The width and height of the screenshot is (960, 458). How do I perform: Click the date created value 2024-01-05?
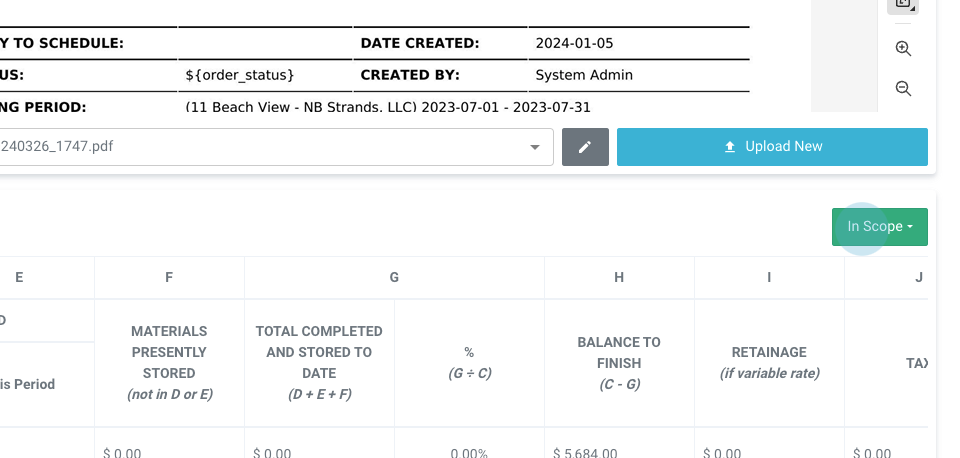pyautogui.click(x=566, y=43)
